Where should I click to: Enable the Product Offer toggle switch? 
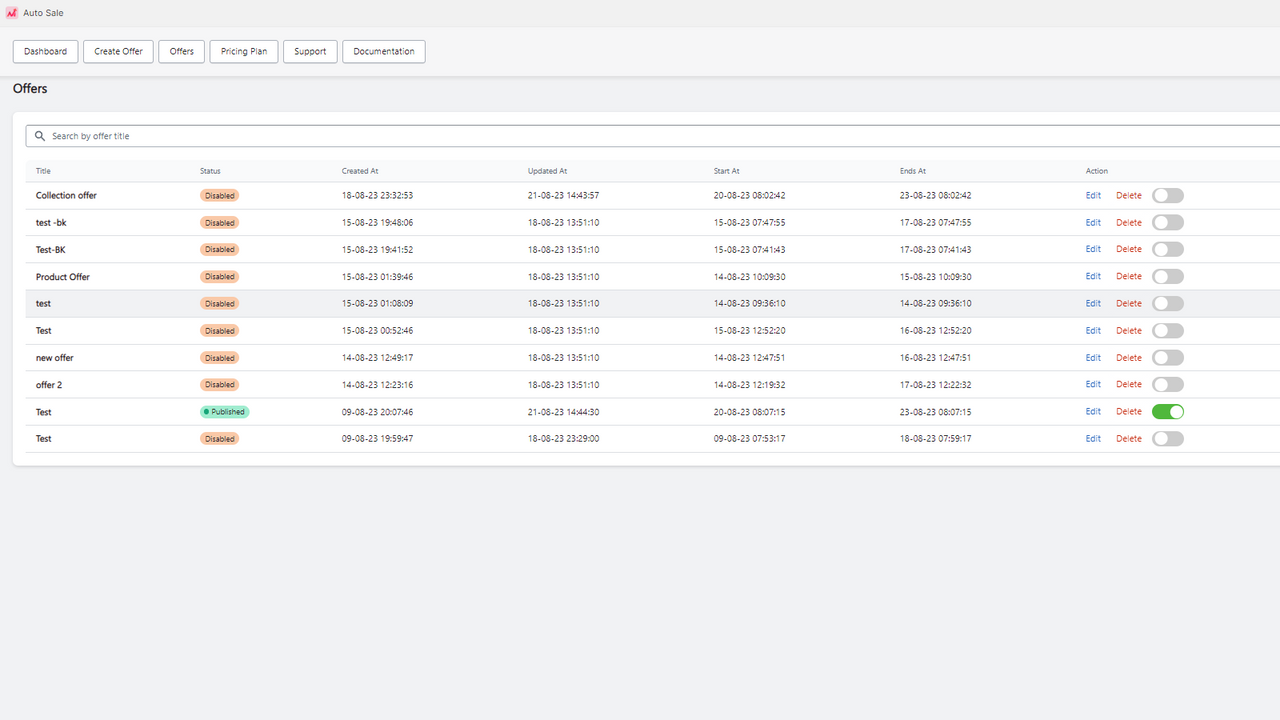(x=1167, y=277)
